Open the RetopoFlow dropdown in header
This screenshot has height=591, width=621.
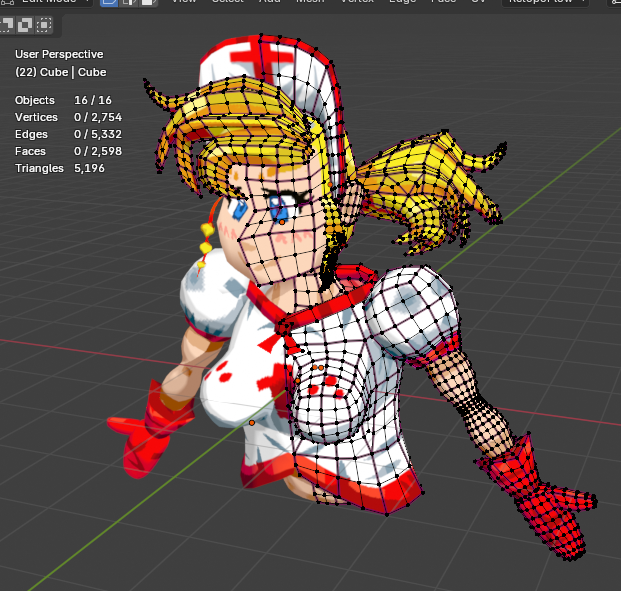click(x=546, y=2)
